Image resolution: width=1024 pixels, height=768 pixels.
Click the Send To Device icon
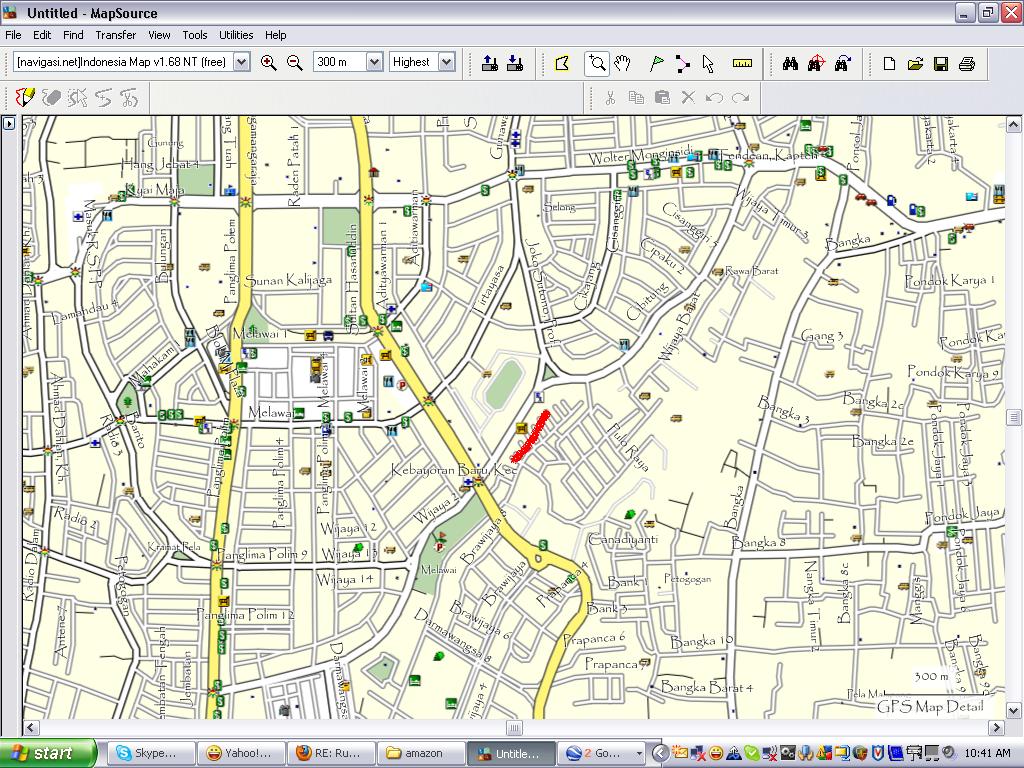[x=489, y=63]
